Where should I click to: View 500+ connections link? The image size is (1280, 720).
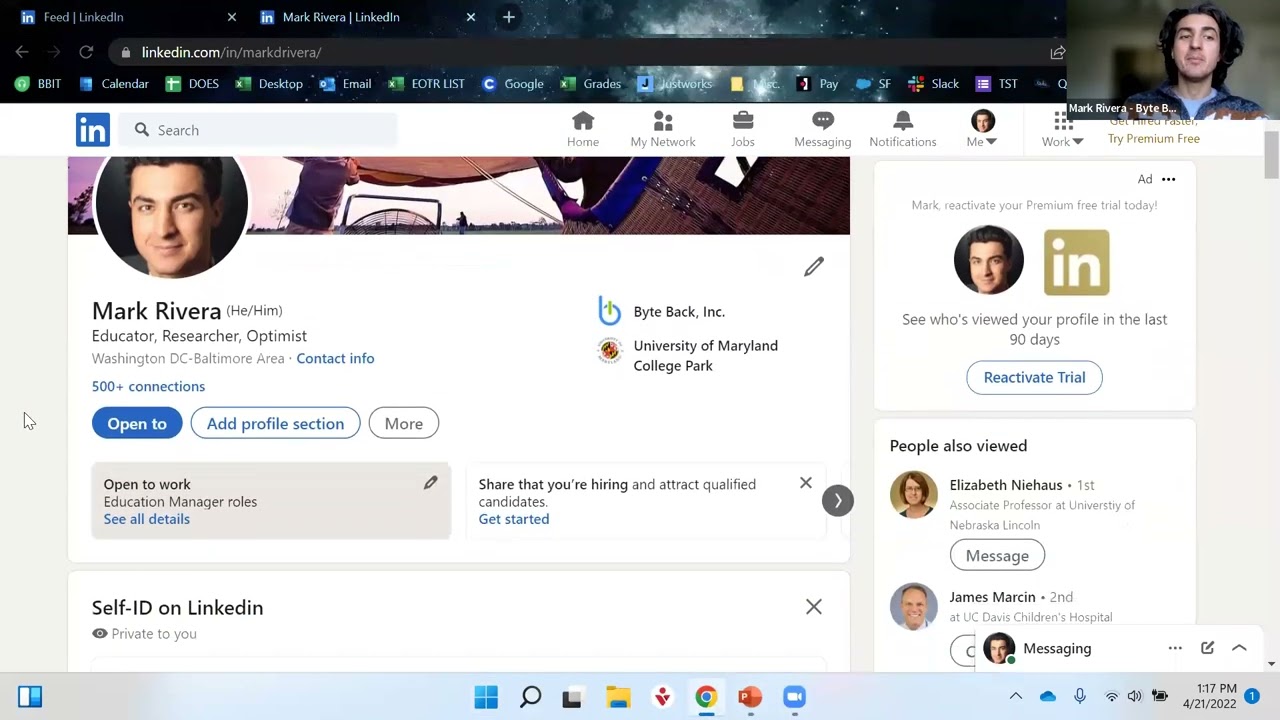tap(148, 386)
